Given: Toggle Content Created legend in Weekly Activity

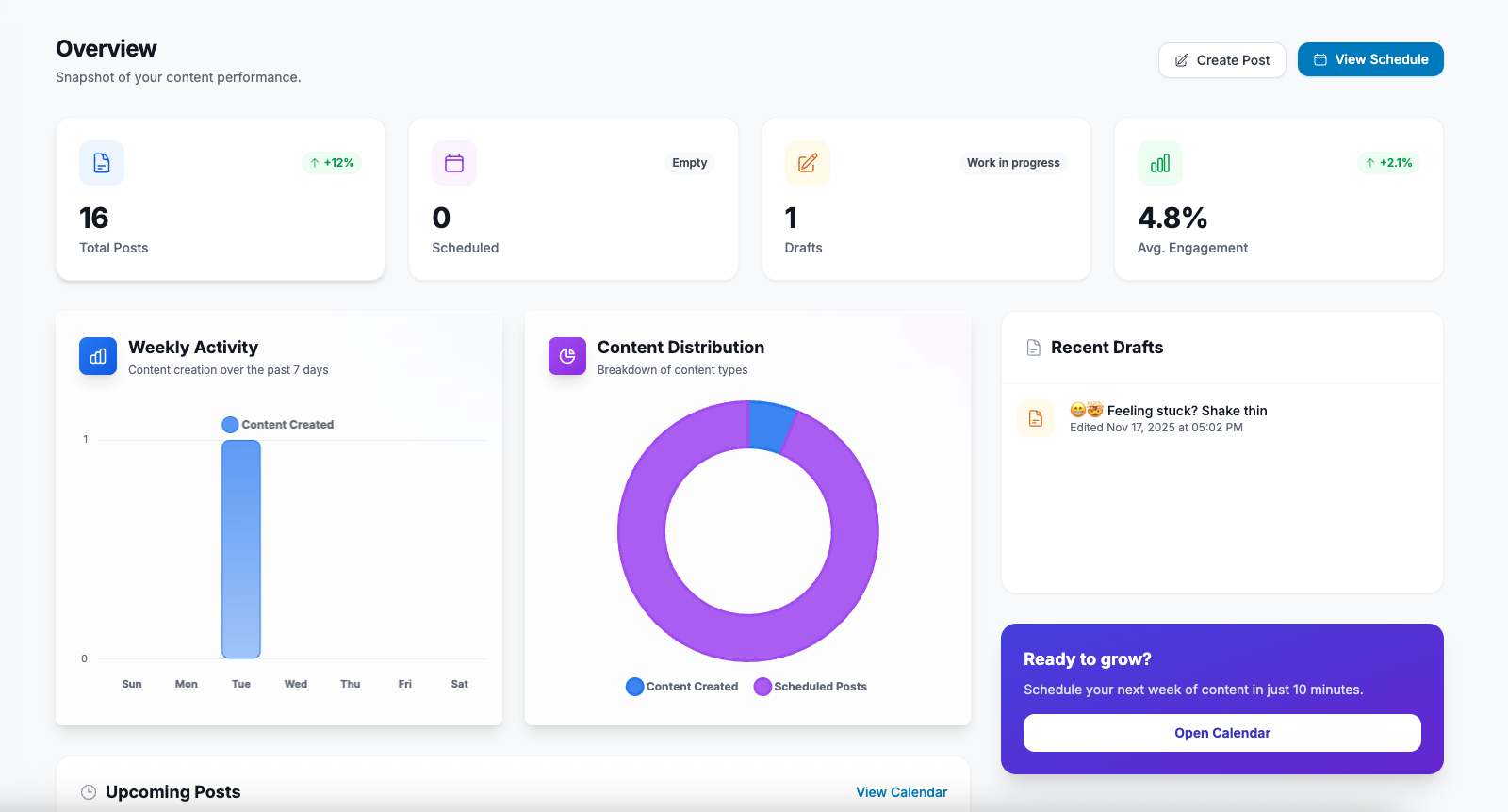Looking at the screenshot, I should tap(278, 425).
